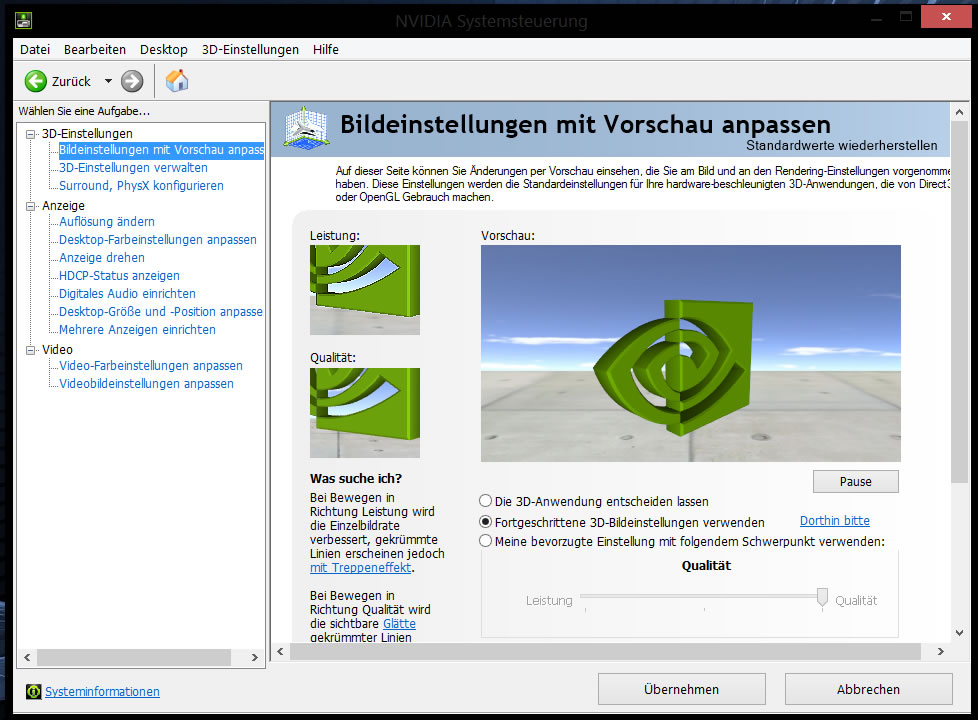
Task: Click the content pane scroll-right arrow
Action: [941, 651]
